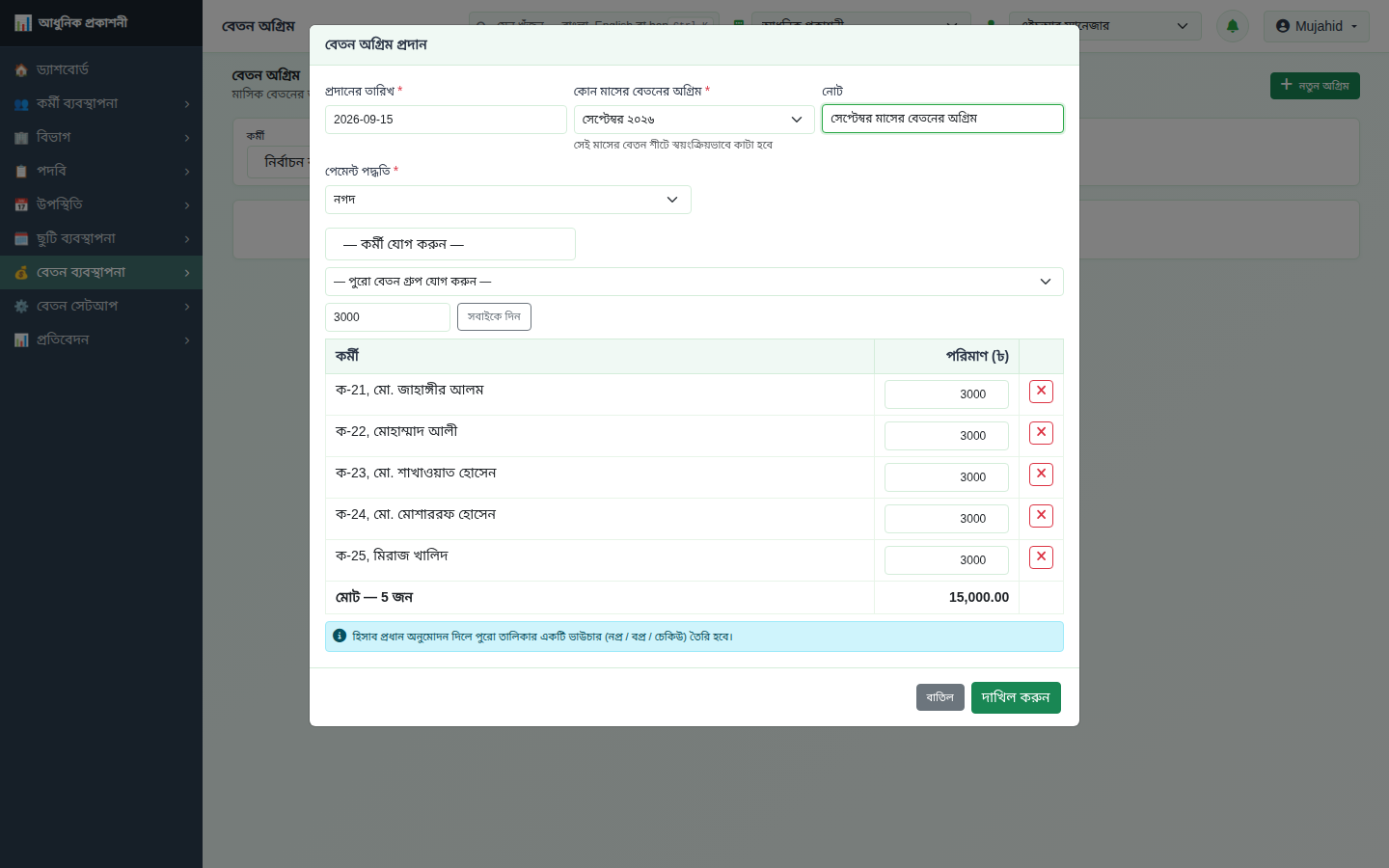The image size is (1389, 868).
Task: Open the বেতন সেটআপ sidebar menu
Action: coord(101,306)
